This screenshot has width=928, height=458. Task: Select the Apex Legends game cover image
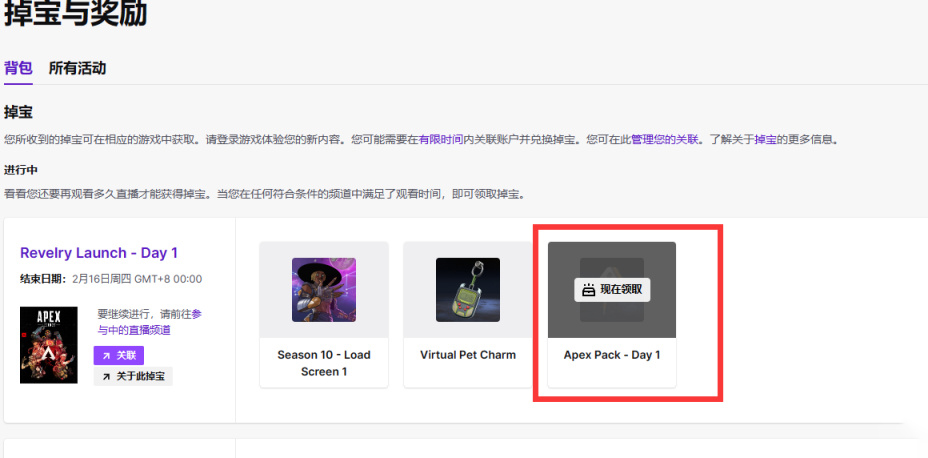[49, 345]
